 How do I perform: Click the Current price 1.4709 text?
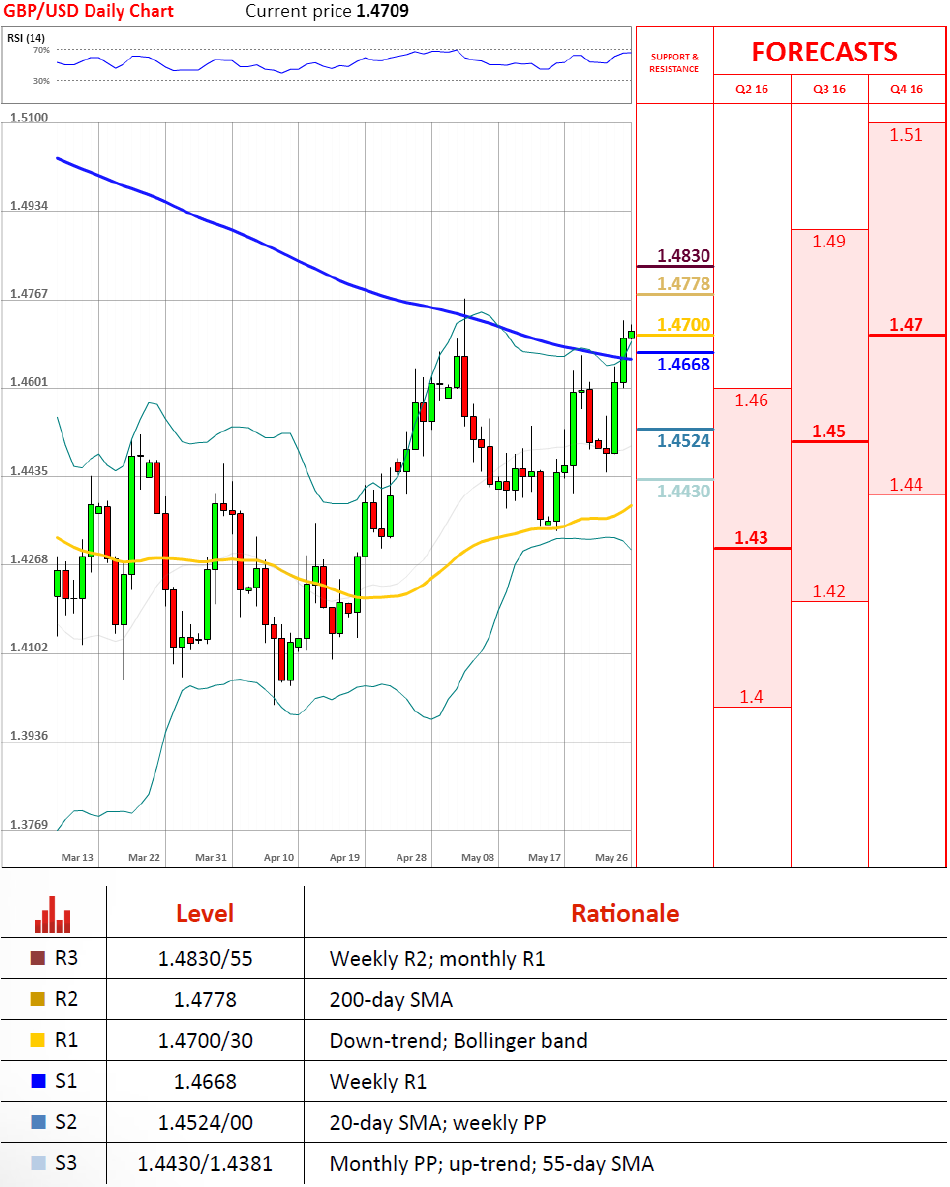327,11
